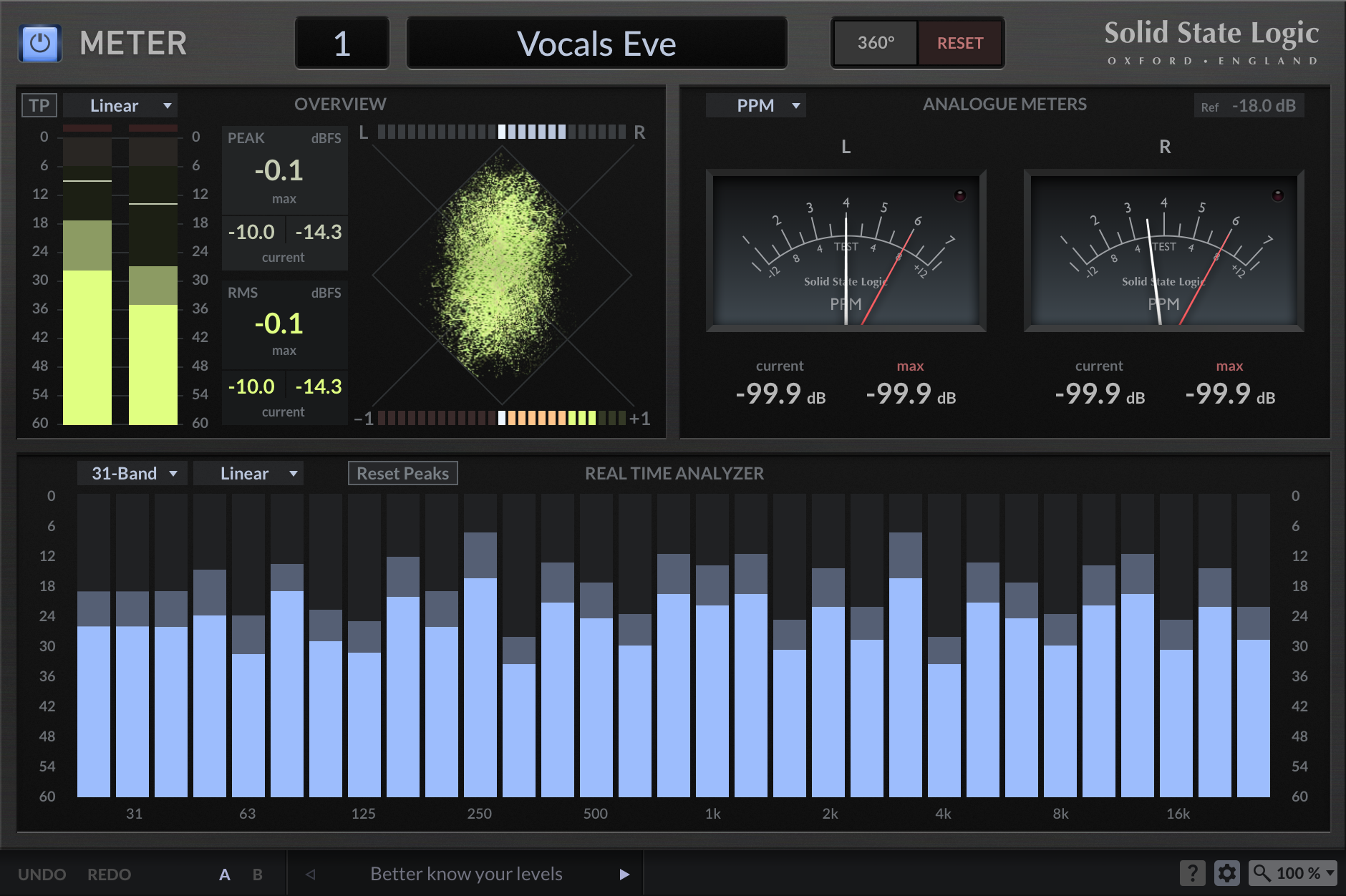Screen dimensions: 1346x896
Task: Click the magnifier zoom icon
Action: coord(1262,873)
